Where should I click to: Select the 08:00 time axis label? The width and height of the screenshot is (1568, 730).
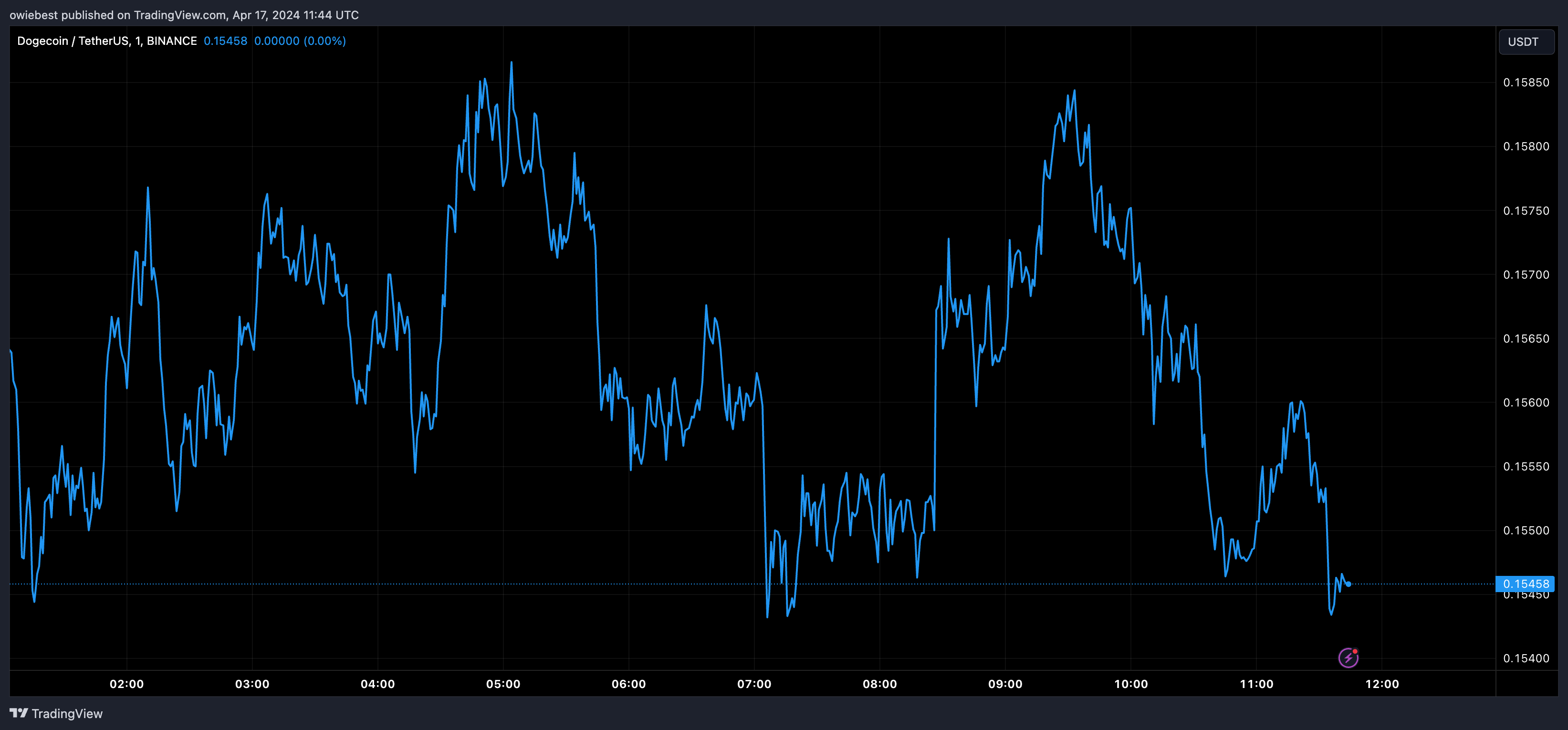click(879, 684)
